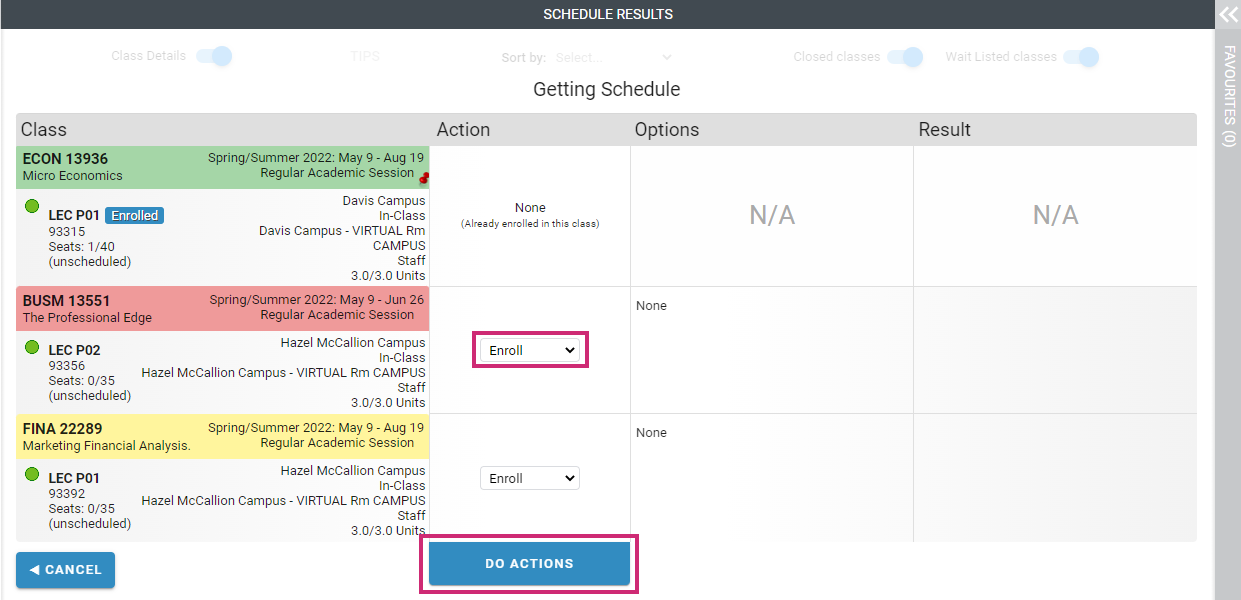Click 'Already enrolled in this class' note

pos(530,224)
